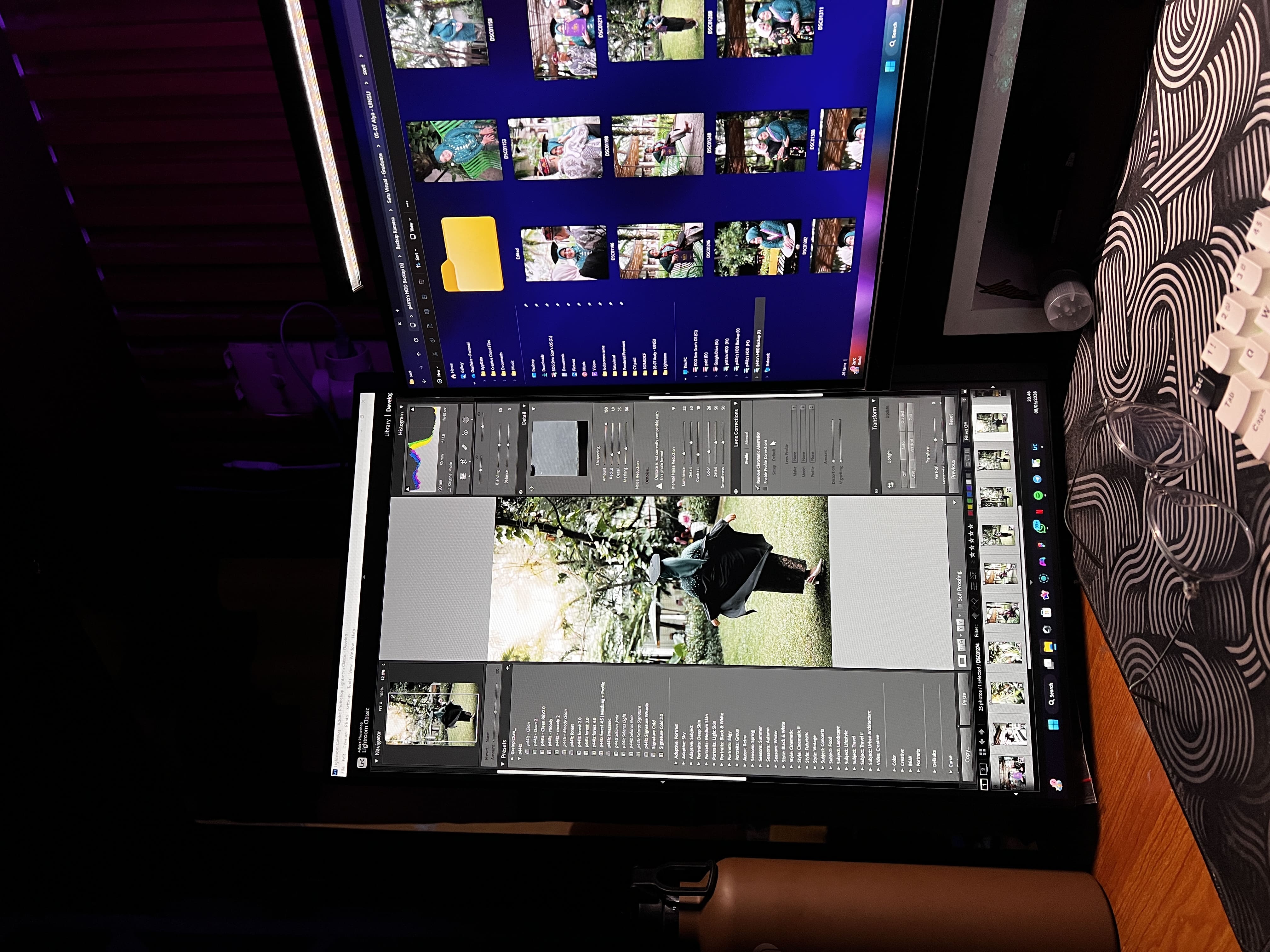Collapse the Histogram panel

point(402,407)
